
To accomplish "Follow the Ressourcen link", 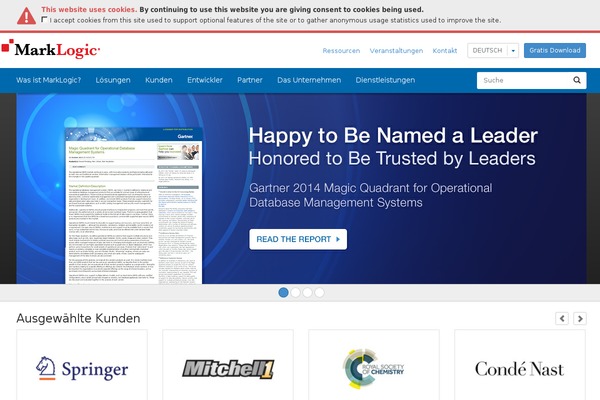I will [341, 51].
